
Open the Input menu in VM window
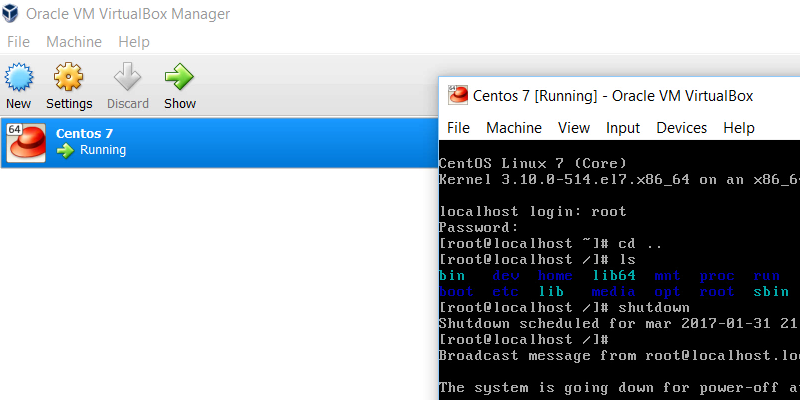tap(623, 128)
